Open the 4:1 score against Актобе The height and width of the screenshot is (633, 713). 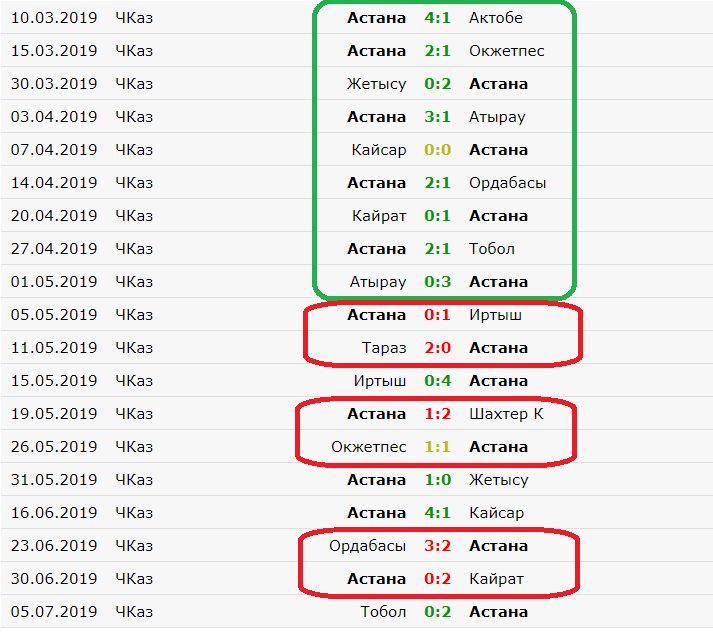438,18
